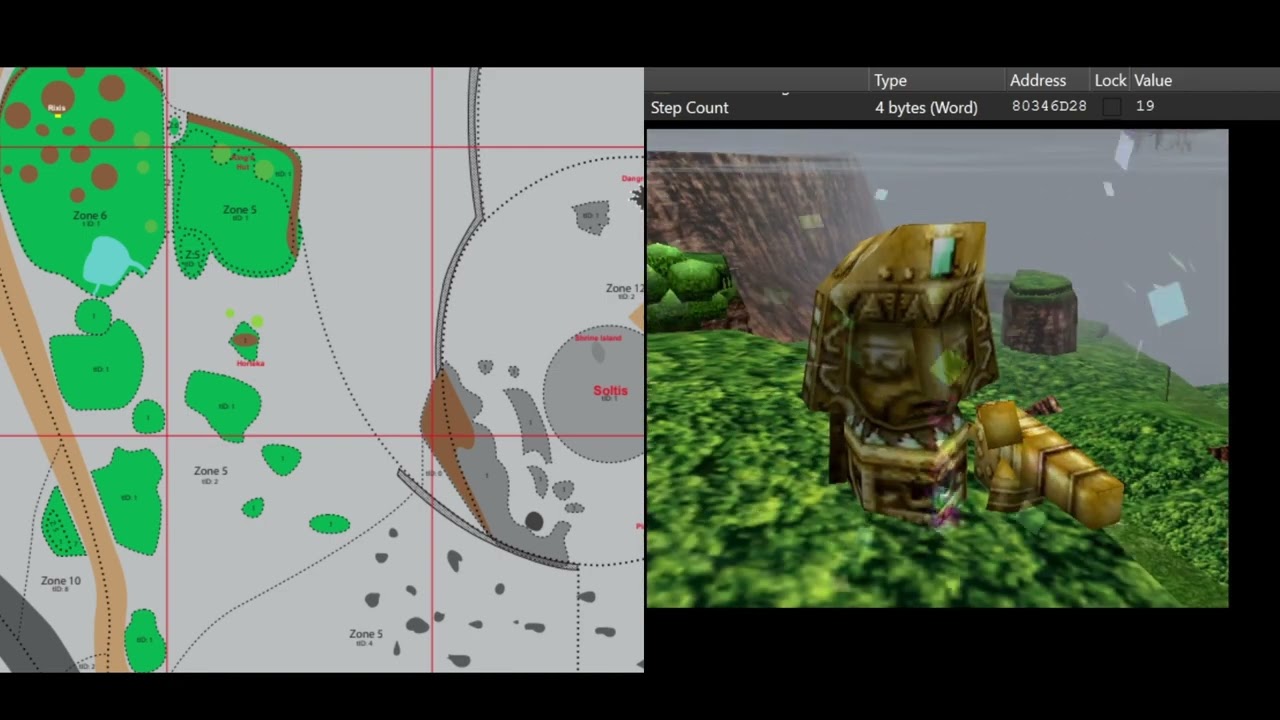Click the Rixis label on the map
The height and width of the screenshot is (720, 1280).
(57, 107)
